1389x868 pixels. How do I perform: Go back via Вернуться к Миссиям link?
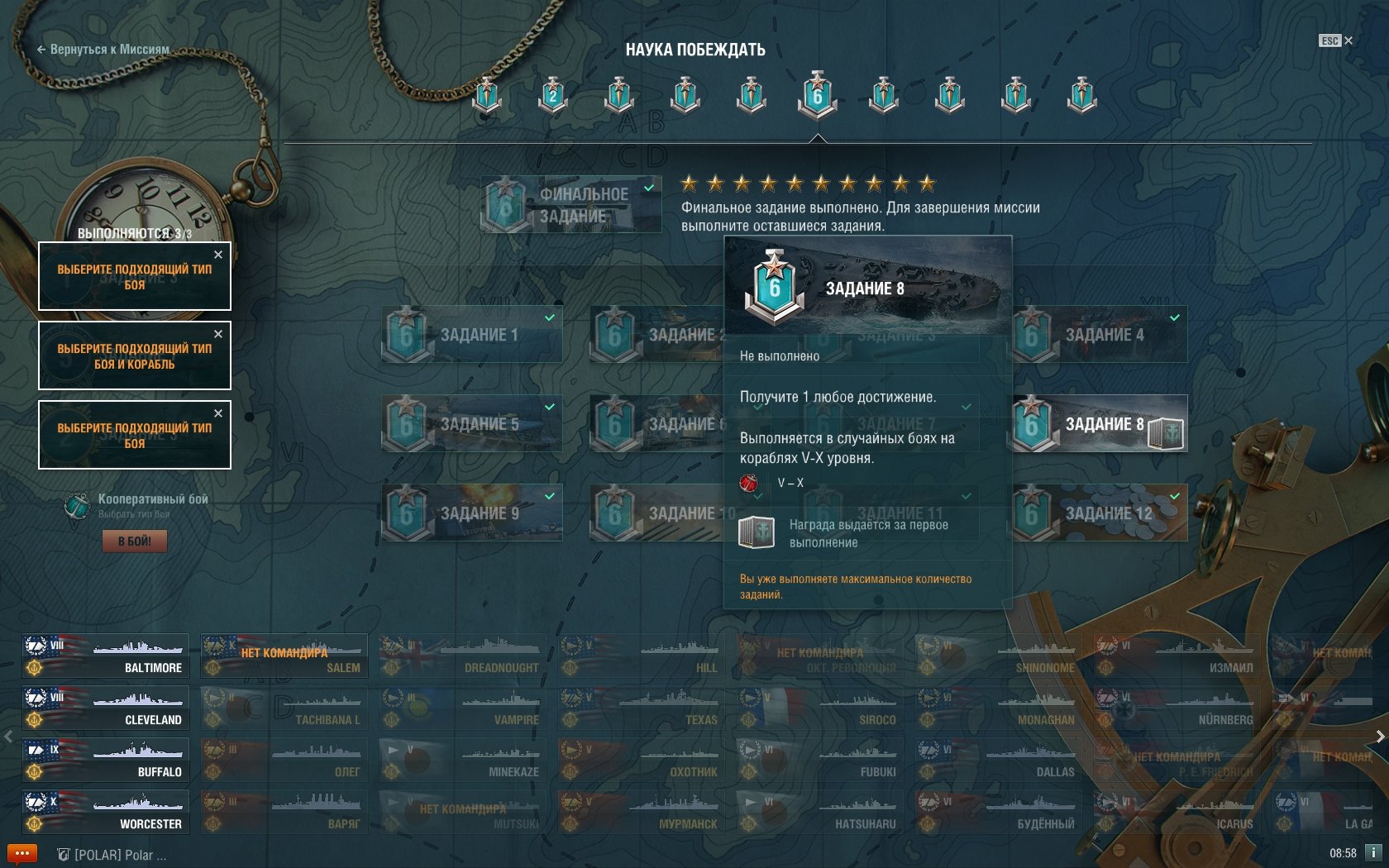tap(103, 50)
